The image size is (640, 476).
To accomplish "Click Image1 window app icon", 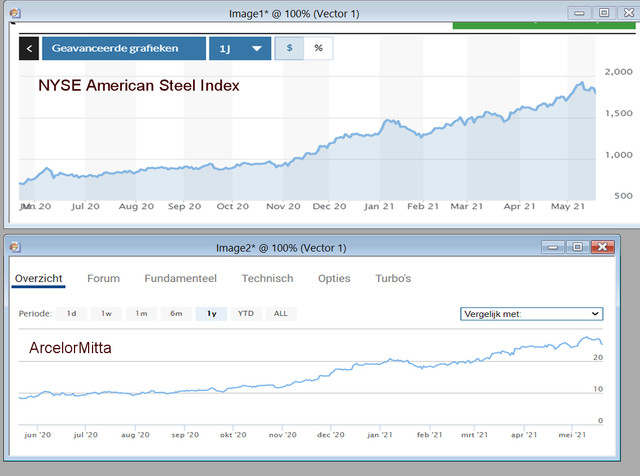I will pos(15,13).
